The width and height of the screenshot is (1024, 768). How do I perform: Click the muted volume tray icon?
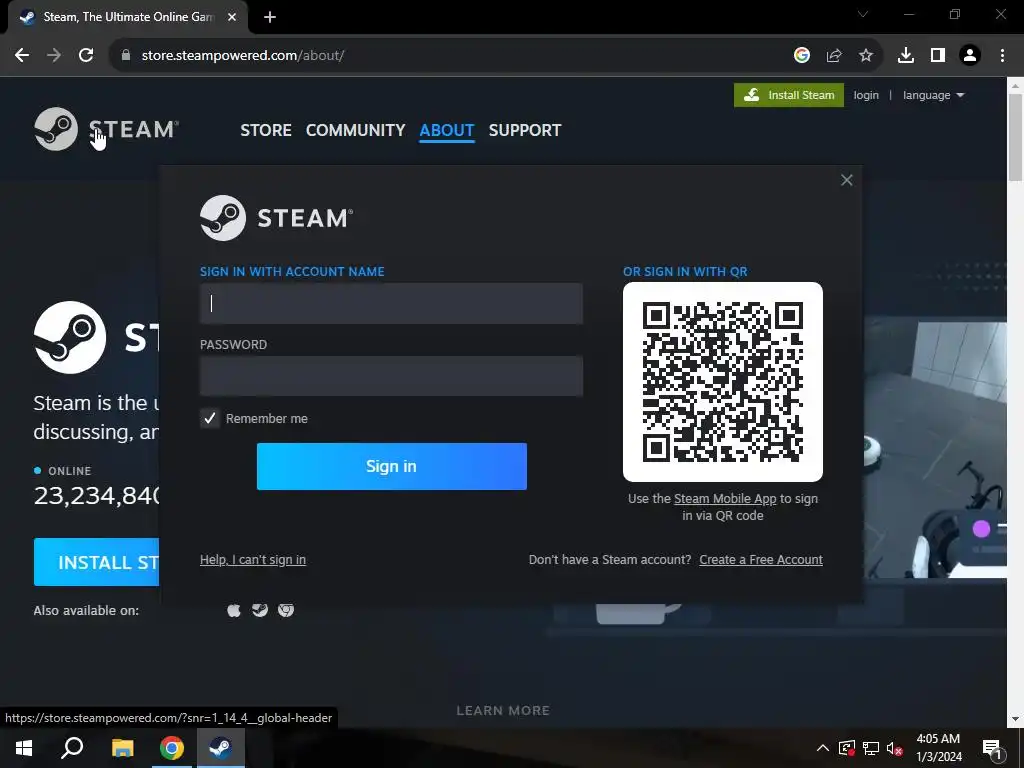click(895, 748)
